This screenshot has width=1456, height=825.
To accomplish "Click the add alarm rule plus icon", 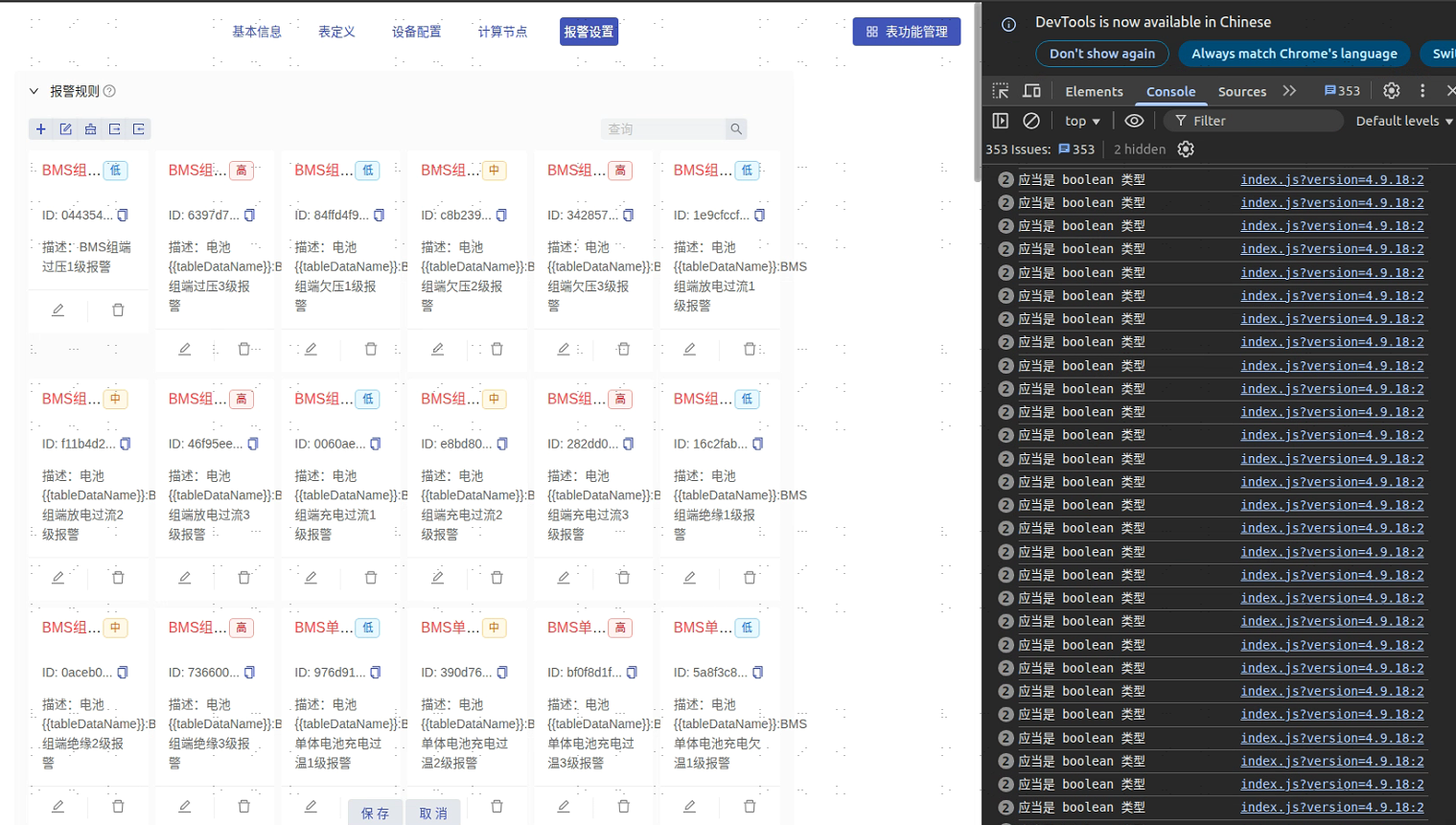I will (40, 129).
